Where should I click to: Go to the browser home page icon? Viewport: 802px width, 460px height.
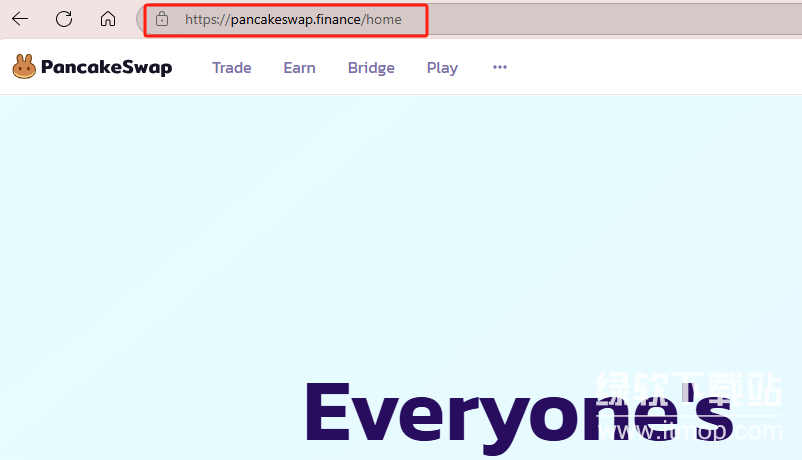pos(108,19)
